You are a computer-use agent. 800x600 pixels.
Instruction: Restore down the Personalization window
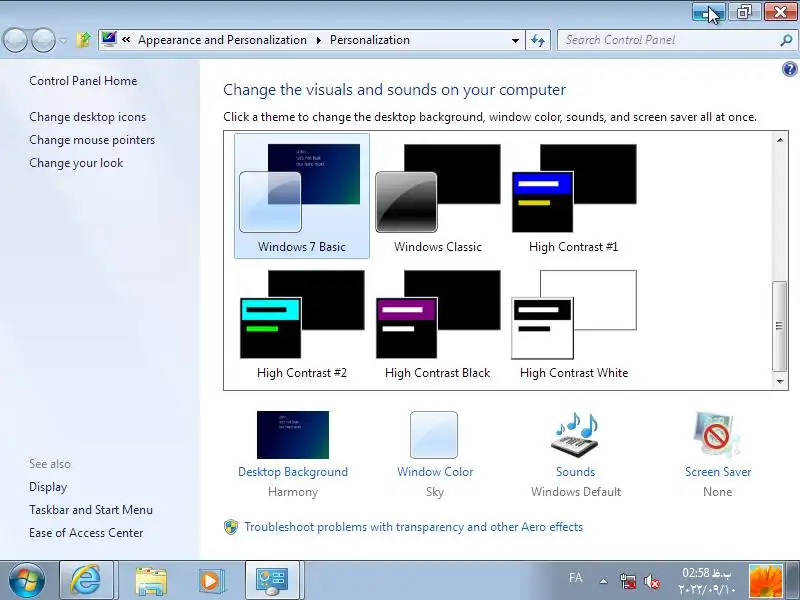click(744, 12)
